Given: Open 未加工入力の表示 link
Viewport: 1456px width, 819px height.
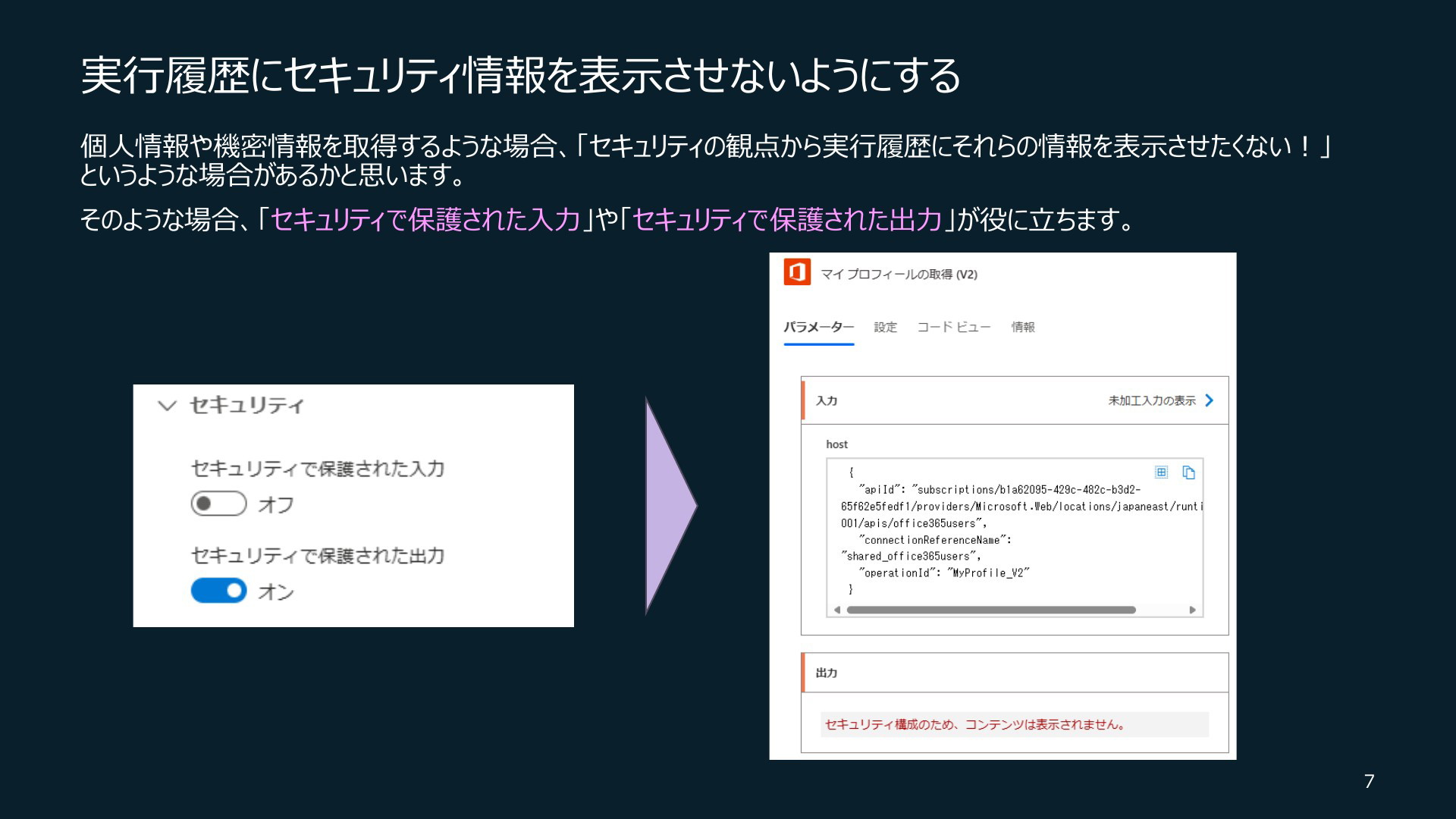Looking at the screenshot, I should pyautogui.click(x=1152, y=400).
